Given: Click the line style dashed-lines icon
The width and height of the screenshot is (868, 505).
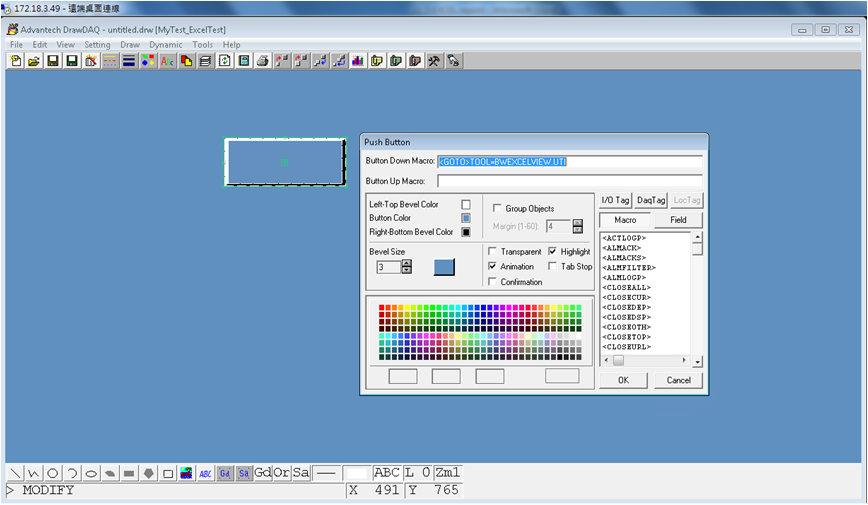Looking at the screenshot, I should (x=110, y=61).
